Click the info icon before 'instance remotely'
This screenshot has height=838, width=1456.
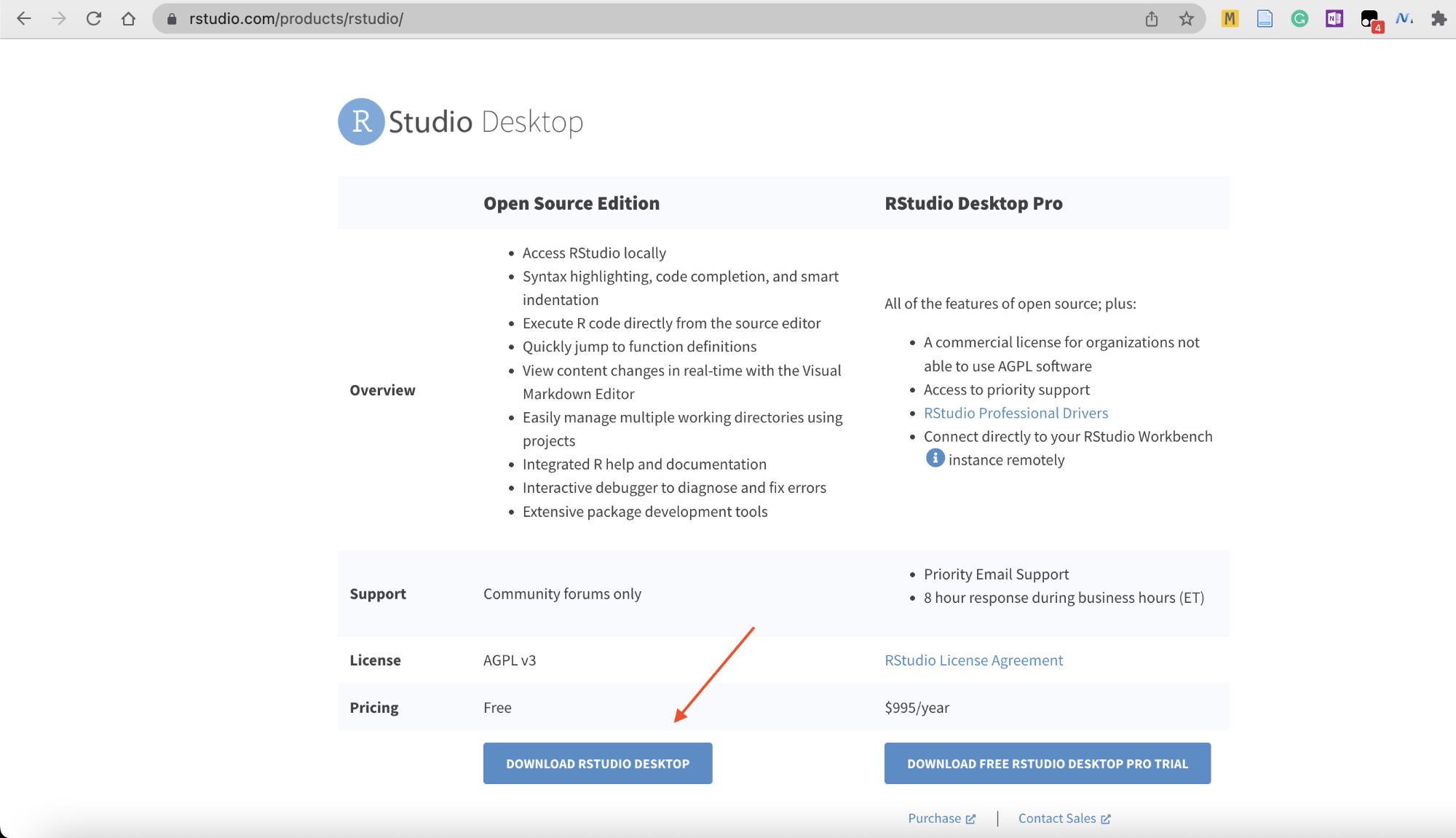click(x=935, y=458)
